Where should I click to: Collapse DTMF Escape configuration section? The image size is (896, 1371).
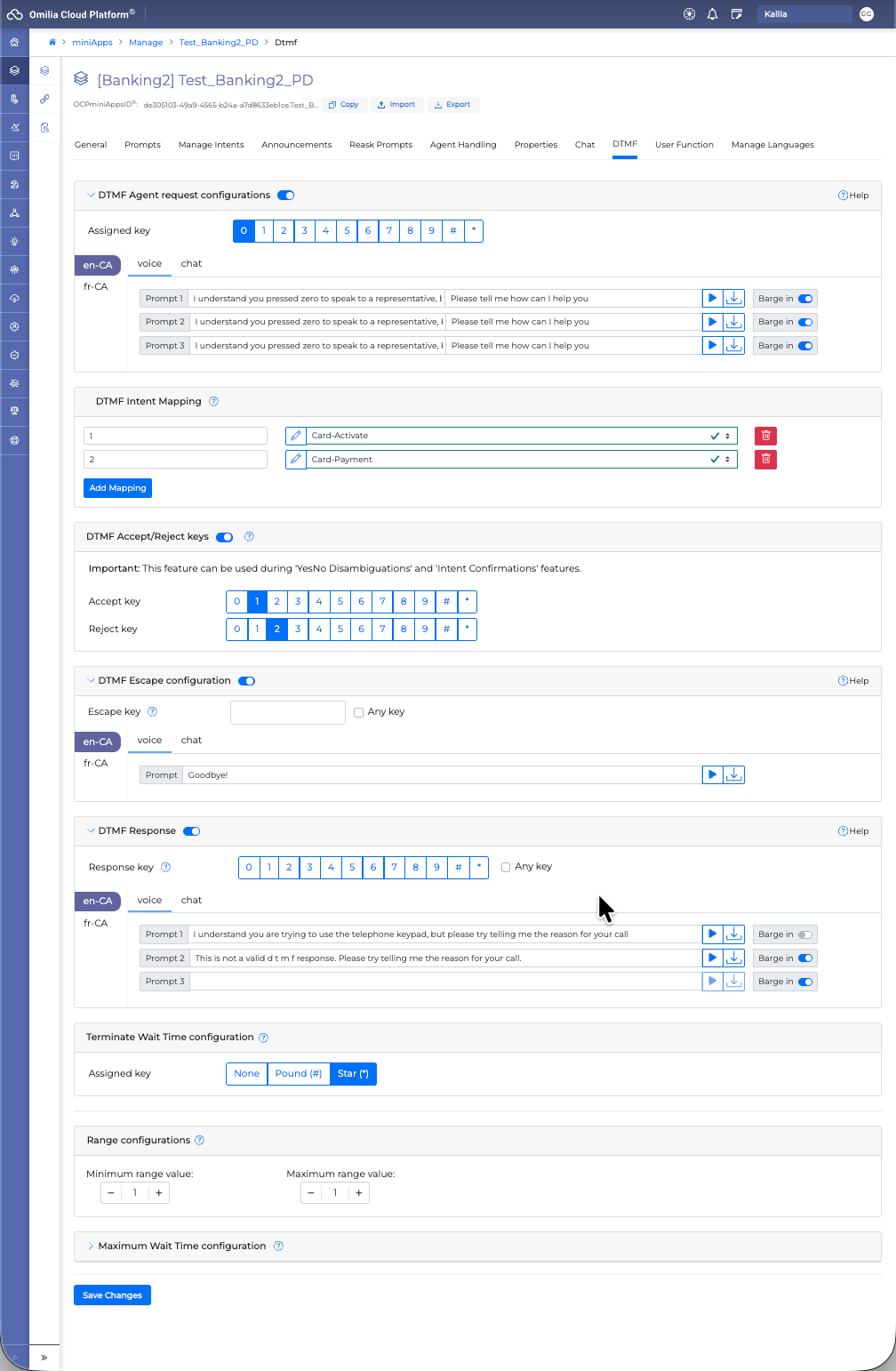click(x=91, y=681)
